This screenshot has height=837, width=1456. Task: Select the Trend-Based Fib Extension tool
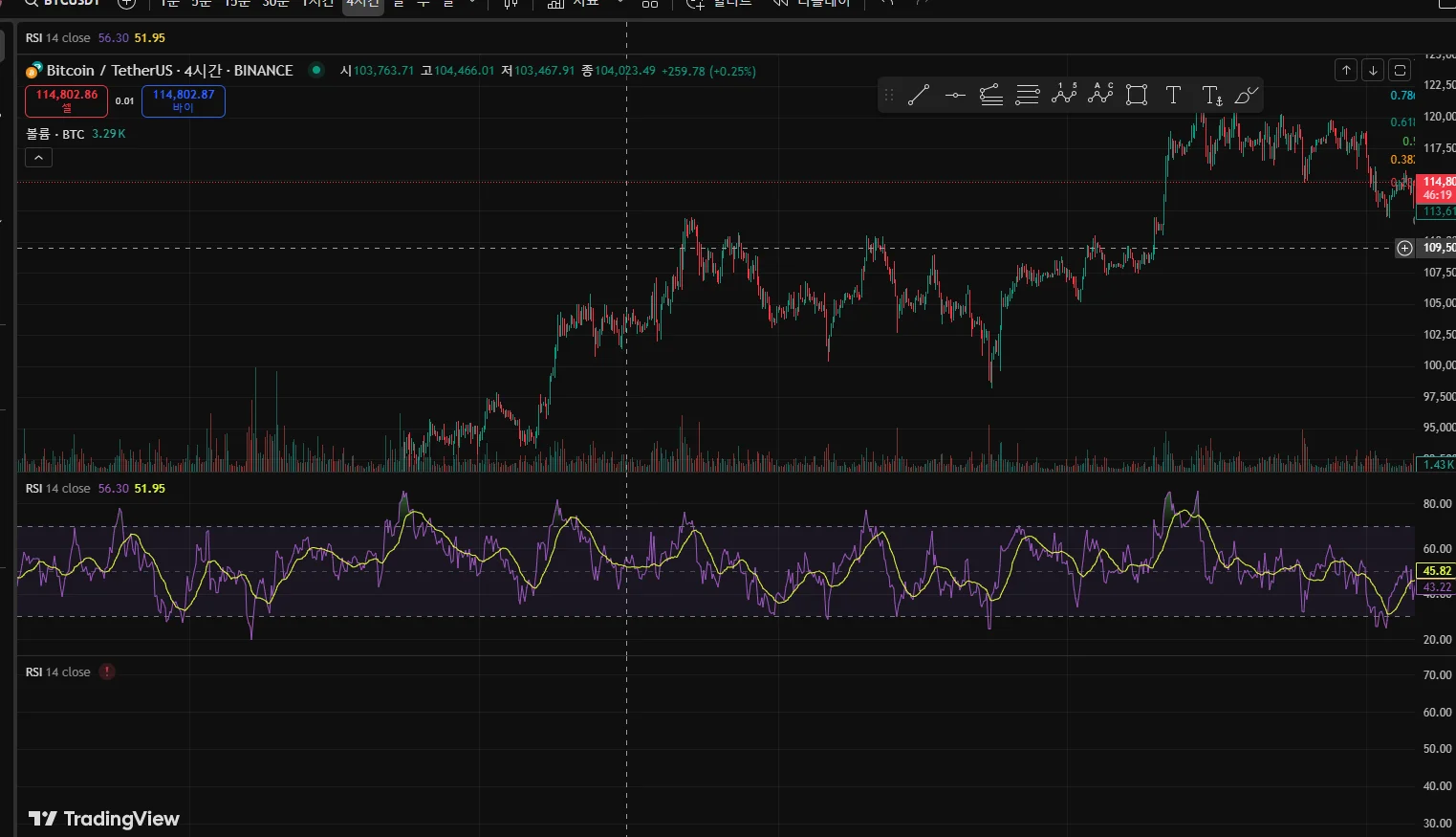click(991, 95)
